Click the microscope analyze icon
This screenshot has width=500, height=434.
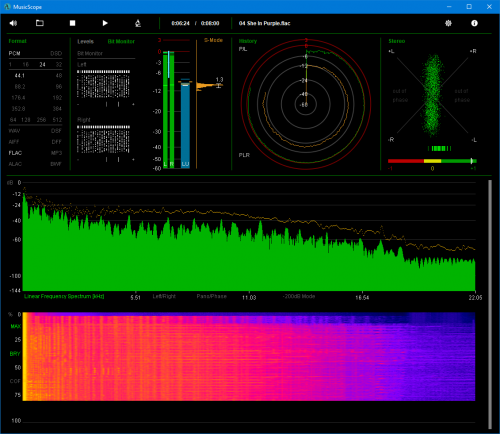tap(138, 23)
